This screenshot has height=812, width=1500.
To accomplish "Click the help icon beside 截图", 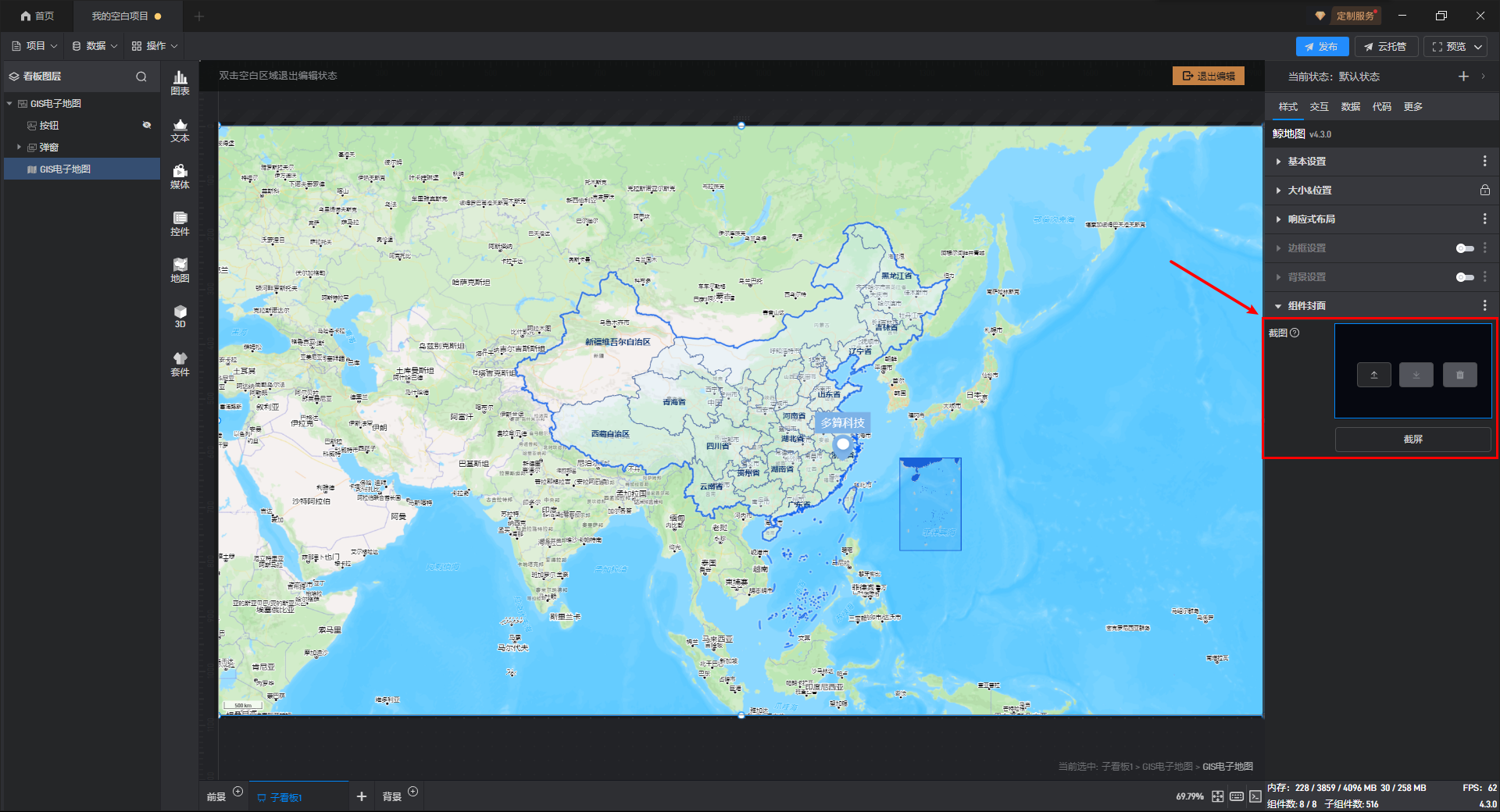I will coord(1295,333).
